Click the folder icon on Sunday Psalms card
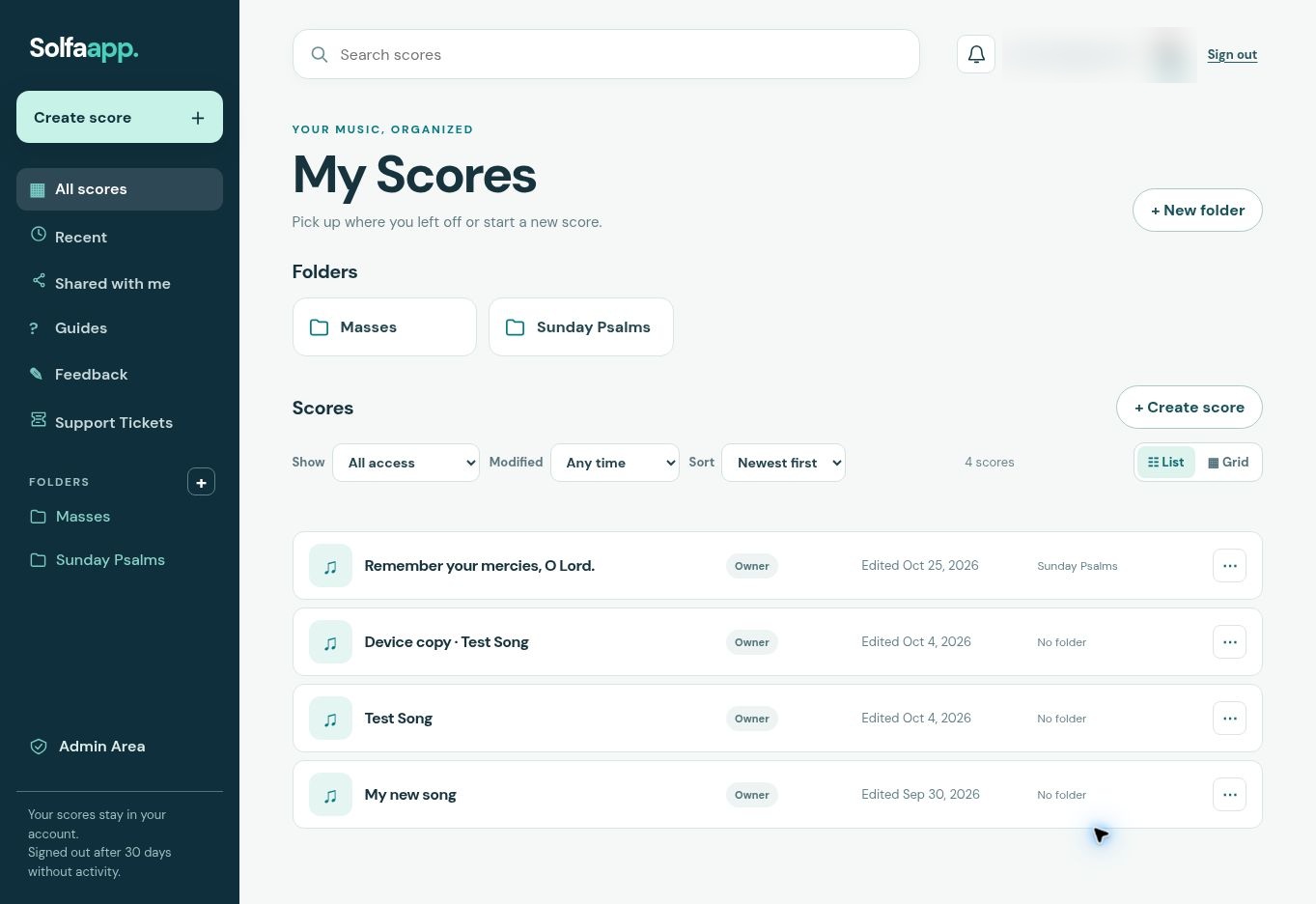The width and height of the screenshot is (1316, 904). pos(516,327)
